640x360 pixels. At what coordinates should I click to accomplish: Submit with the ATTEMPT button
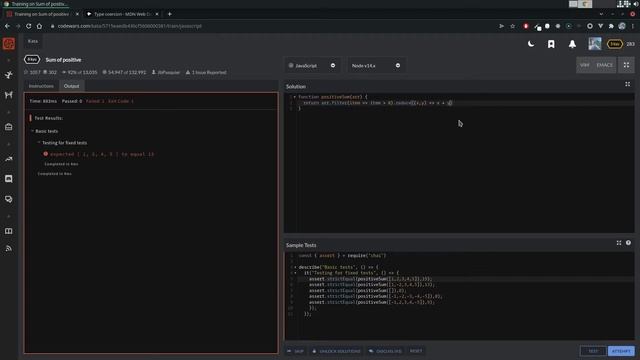click(621, 351)
